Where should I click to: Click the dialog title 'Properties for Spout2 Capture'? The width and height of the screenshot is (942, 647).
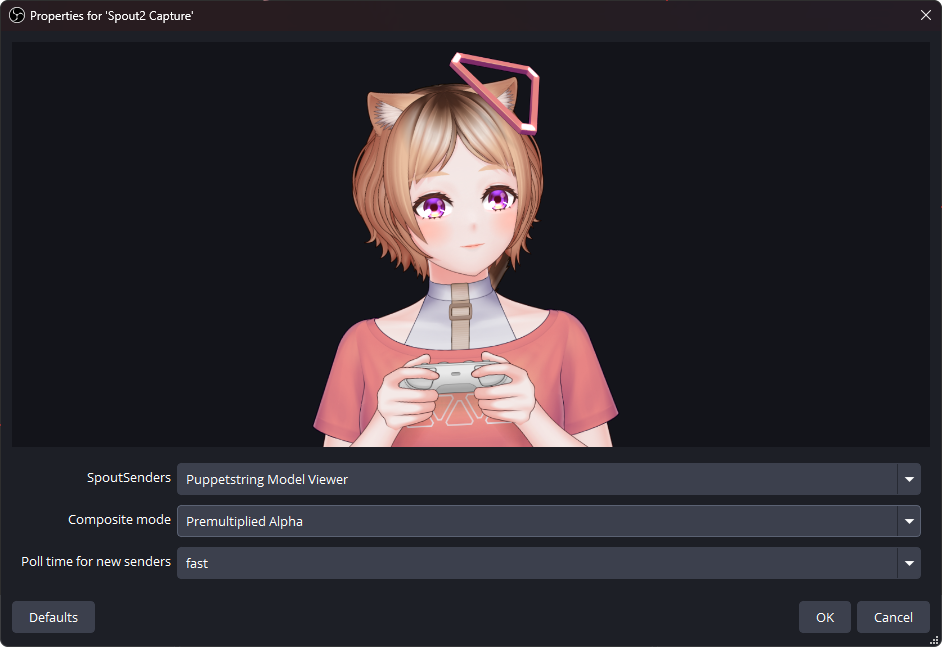112,16
